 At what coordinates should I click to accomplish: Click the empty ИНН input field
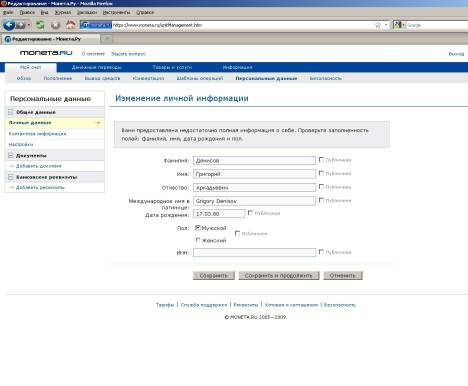254,252
